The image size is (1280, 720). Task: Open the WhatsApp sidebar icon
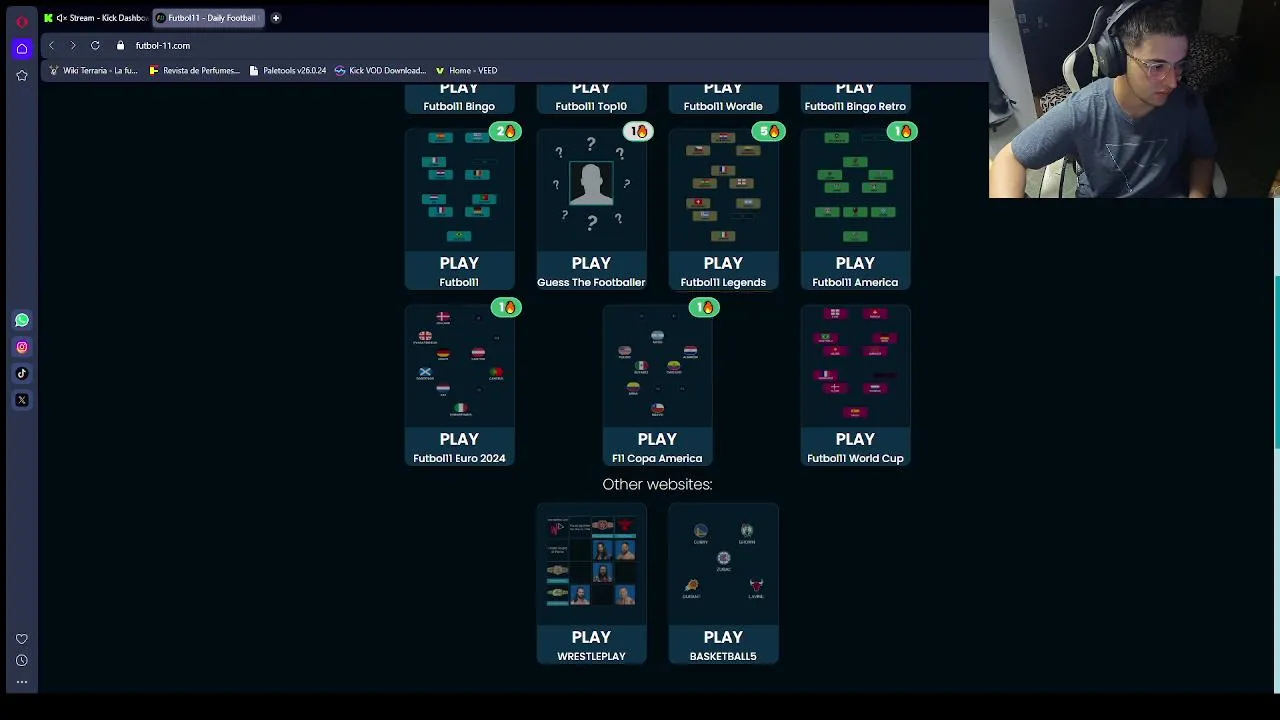click(x=22, y=320)
